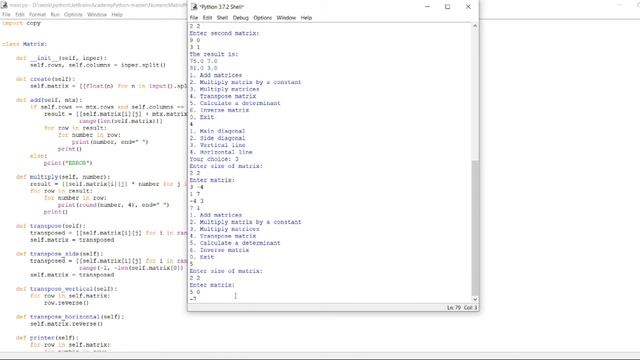
Task: Click the 'import copy' line in editor
Action: [21, 23]
